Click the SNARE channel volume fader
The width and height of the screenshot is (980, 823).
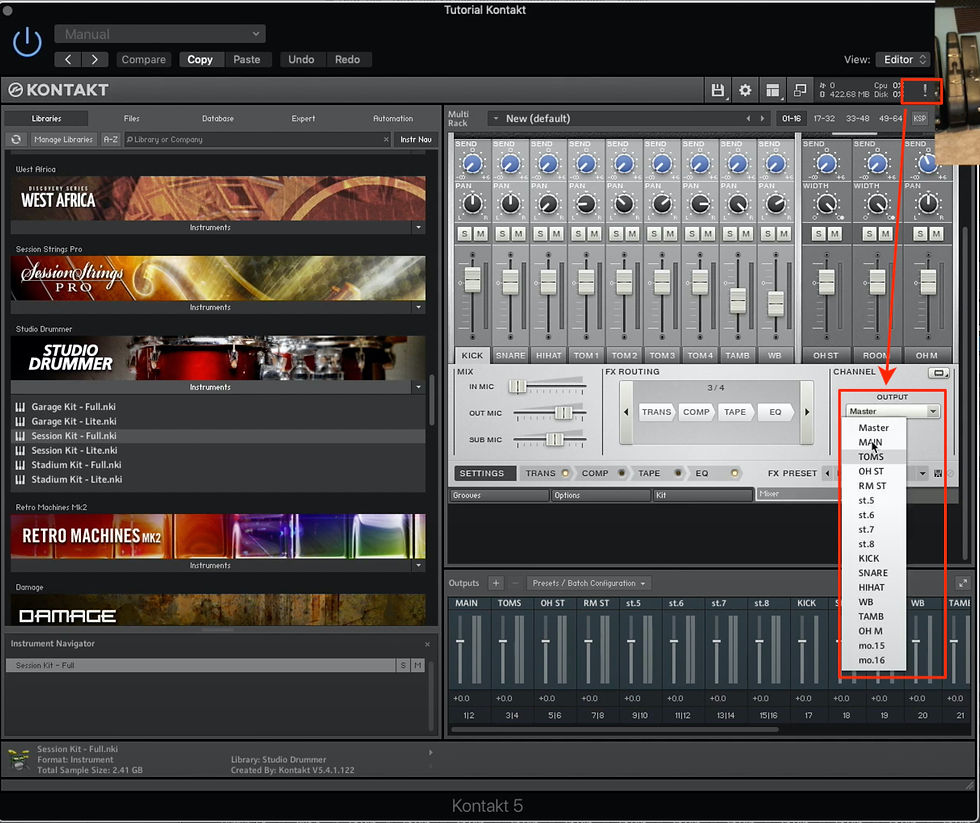click(x=510, y=282)
